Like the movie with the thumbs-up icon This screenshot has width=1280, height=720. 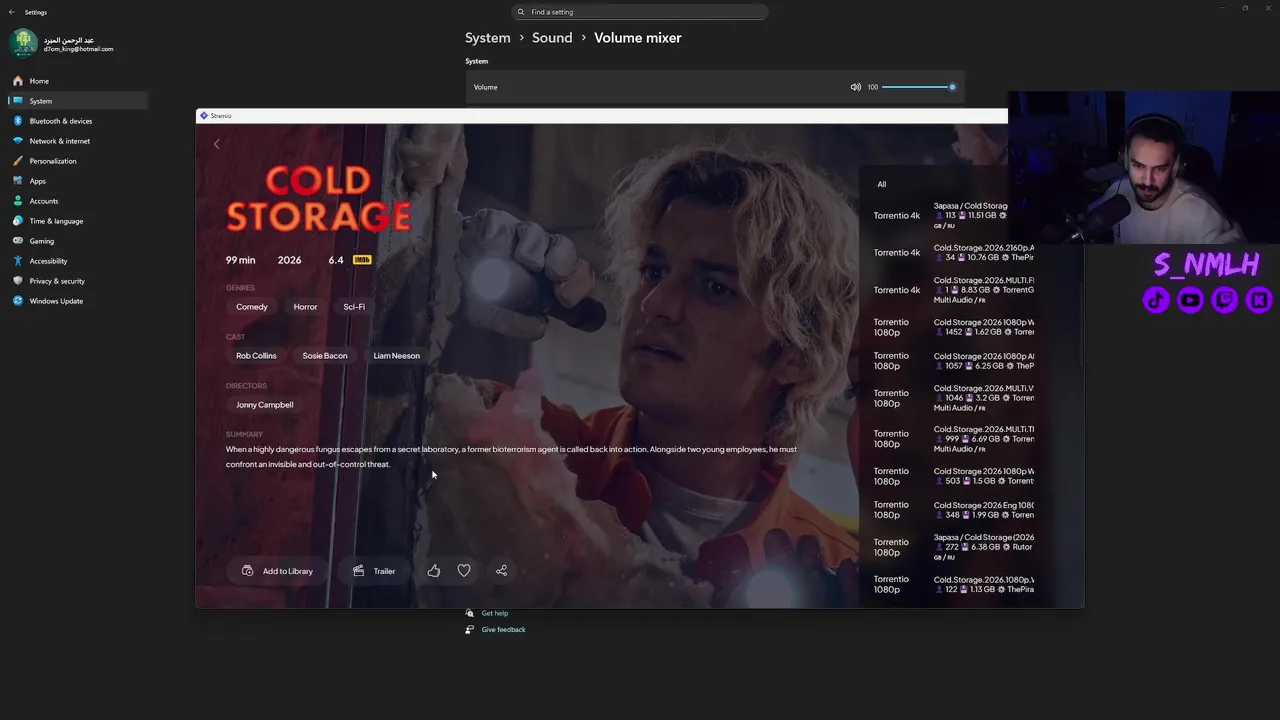click(x=434, y=571)
